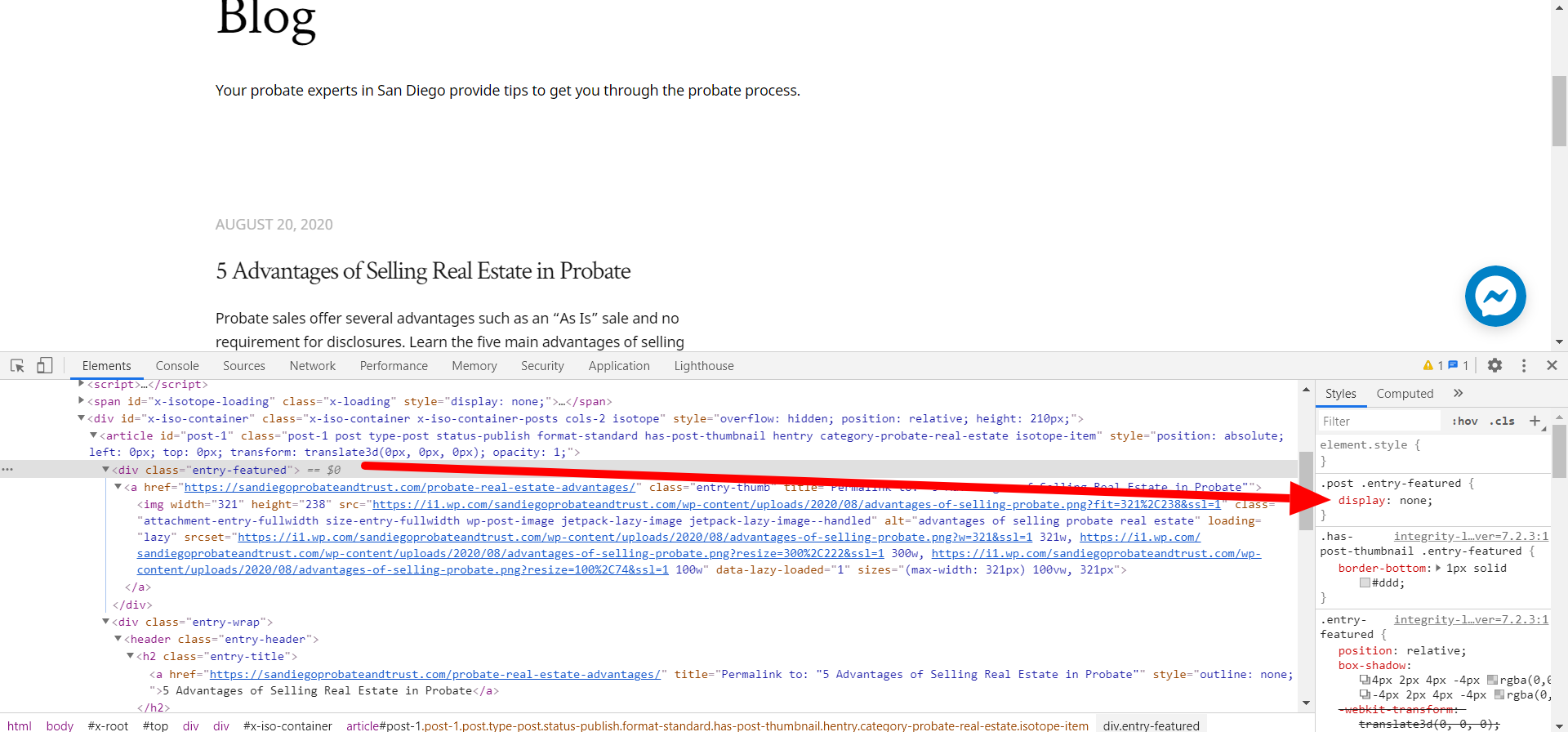
Task: Add a new style rule with plus icon
Action: [x=1535, y=421]
